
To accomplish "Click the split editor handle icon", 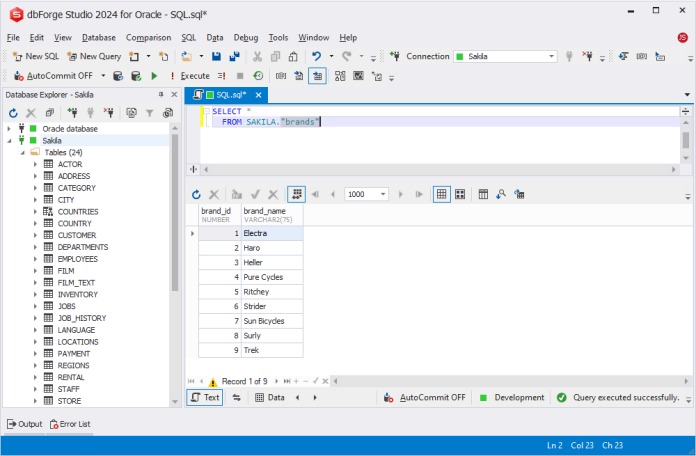I will coord(193,169).
